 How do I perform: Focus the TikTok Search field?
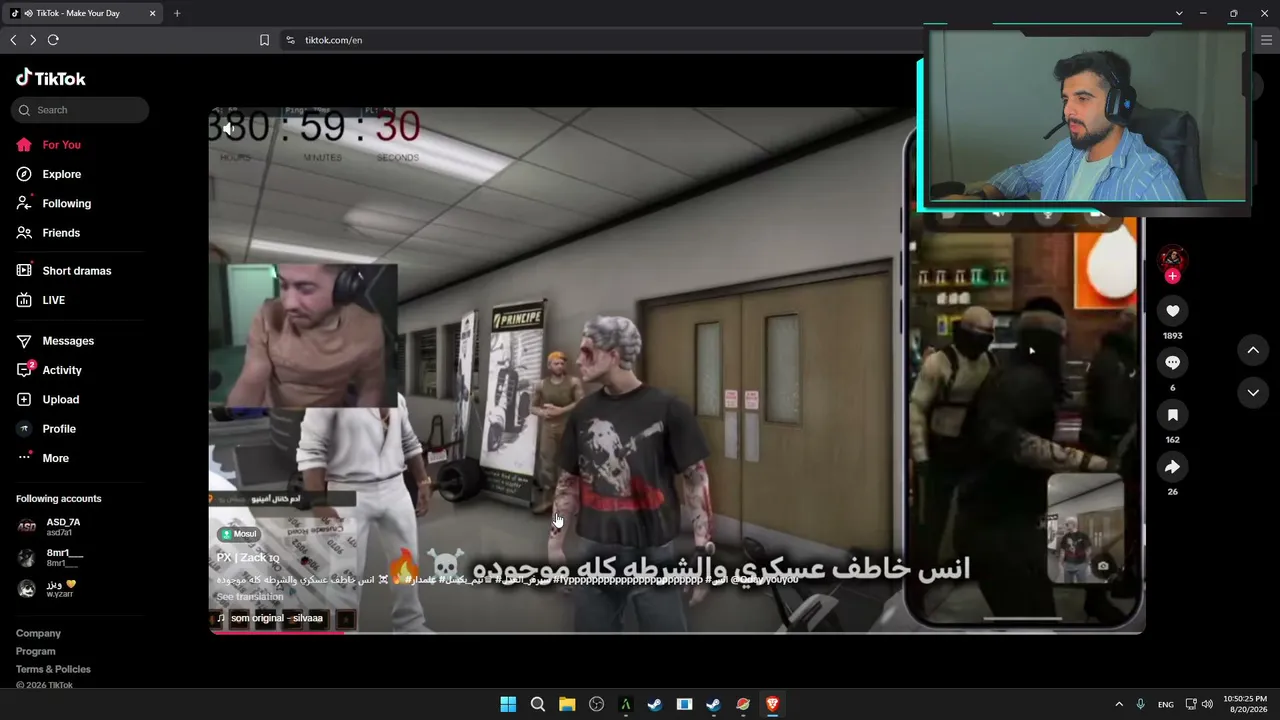pos(80,110)
